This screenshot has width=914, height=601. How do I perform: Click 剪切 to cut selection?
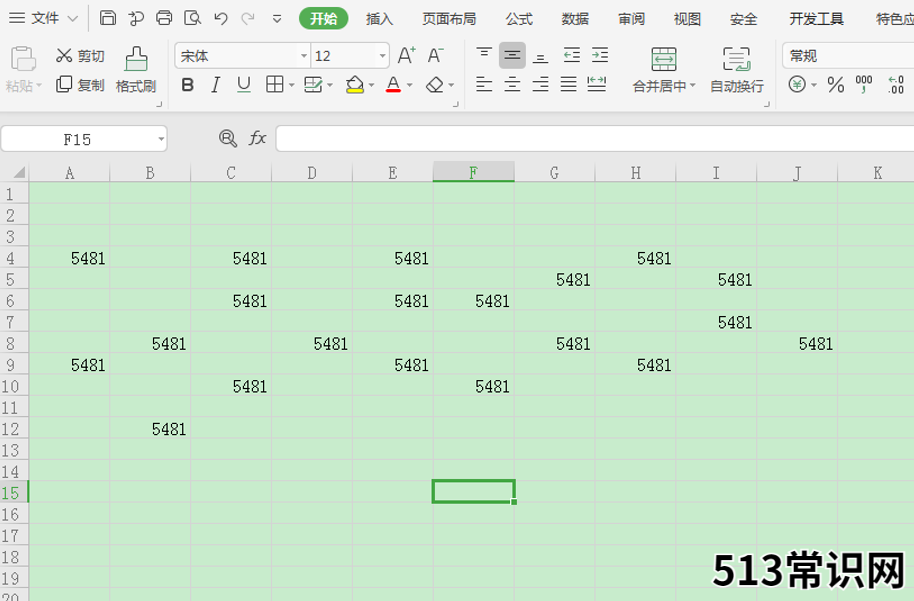[80, 56]
